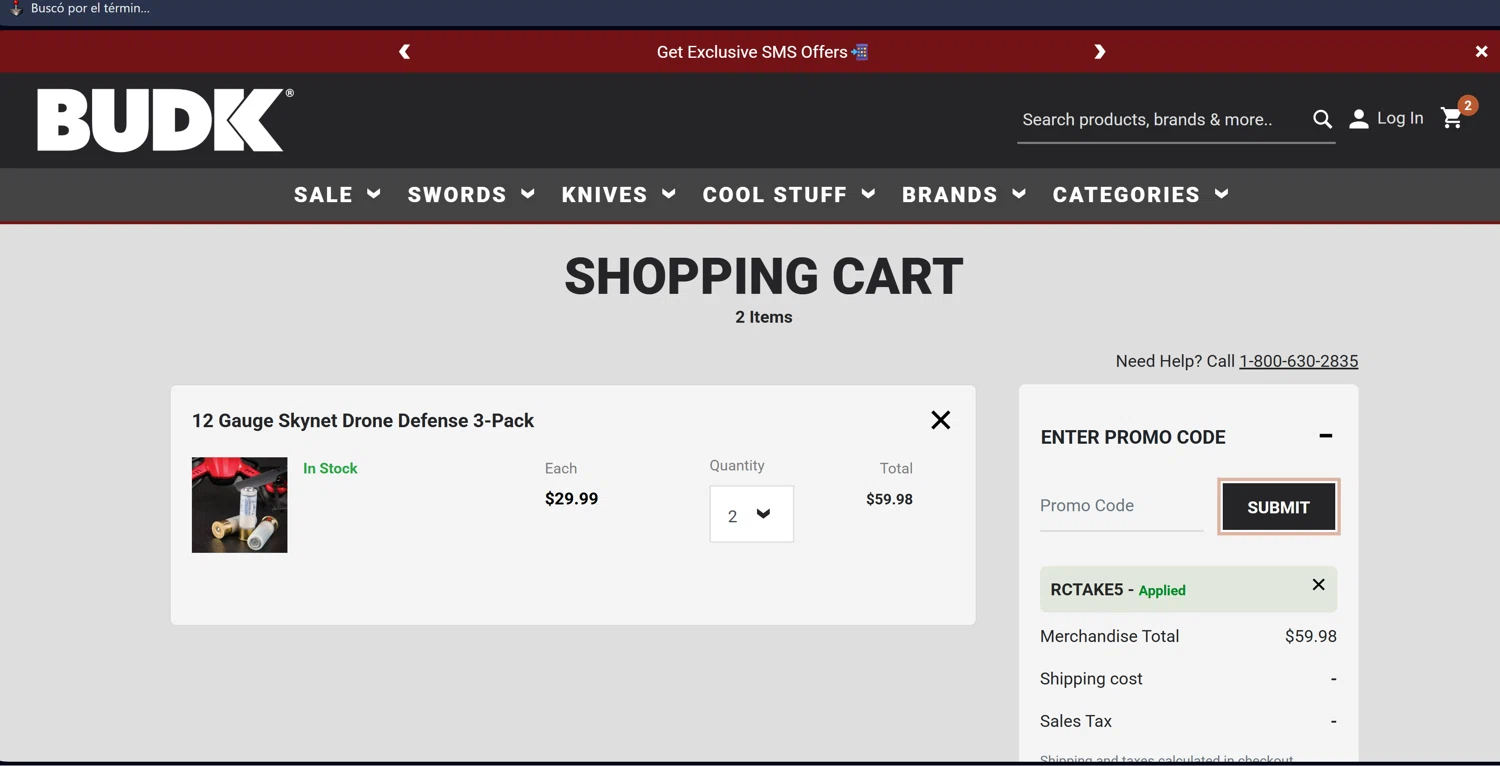Show next promo banner message
This screenshot has height=766, width=1500.
point(1099,52)
